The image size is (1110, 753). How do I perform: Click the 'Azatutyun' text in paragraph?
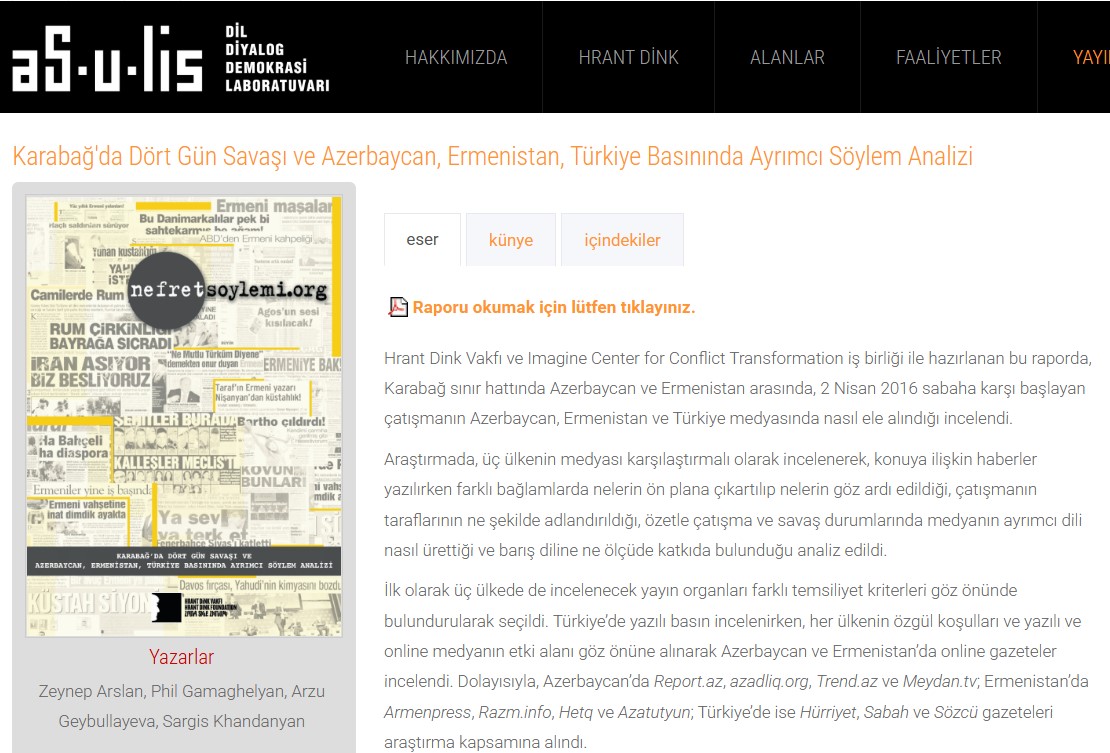coord(653,712)
